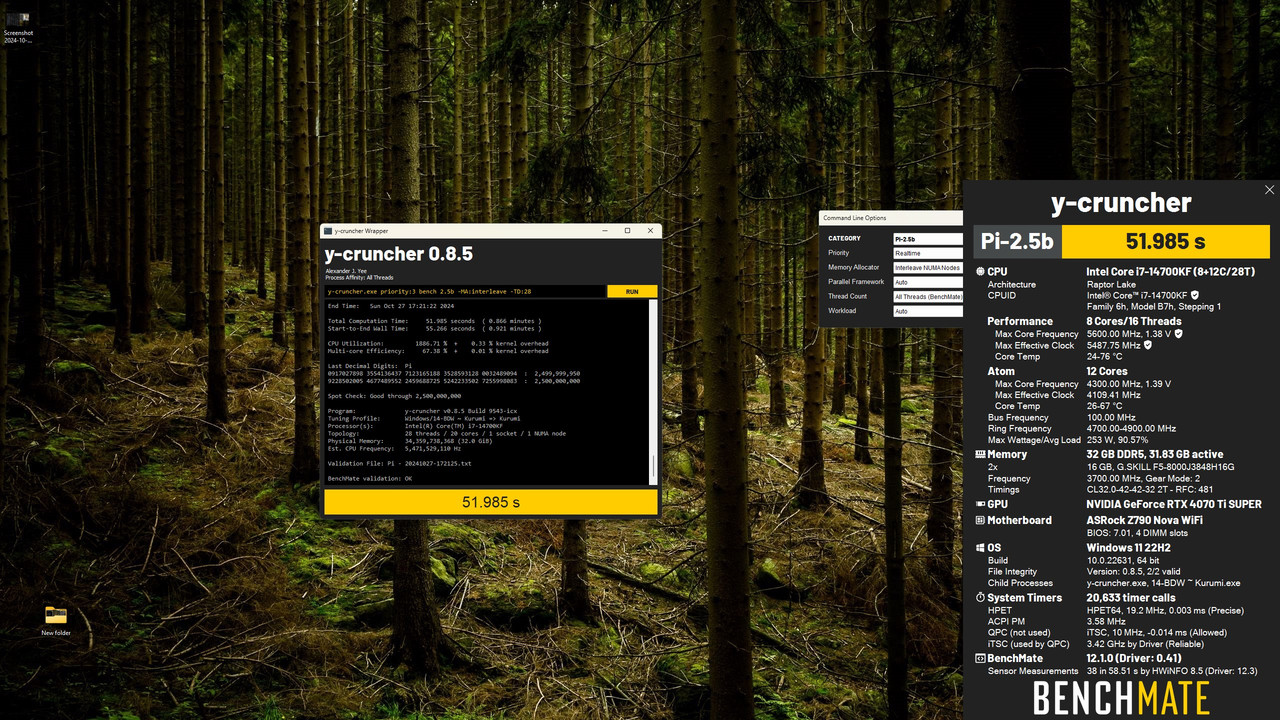Click the 'Spot Check: Good through 2,500,000,000' line
This screenshot has width=1280, height=720.
pos(395,396)
